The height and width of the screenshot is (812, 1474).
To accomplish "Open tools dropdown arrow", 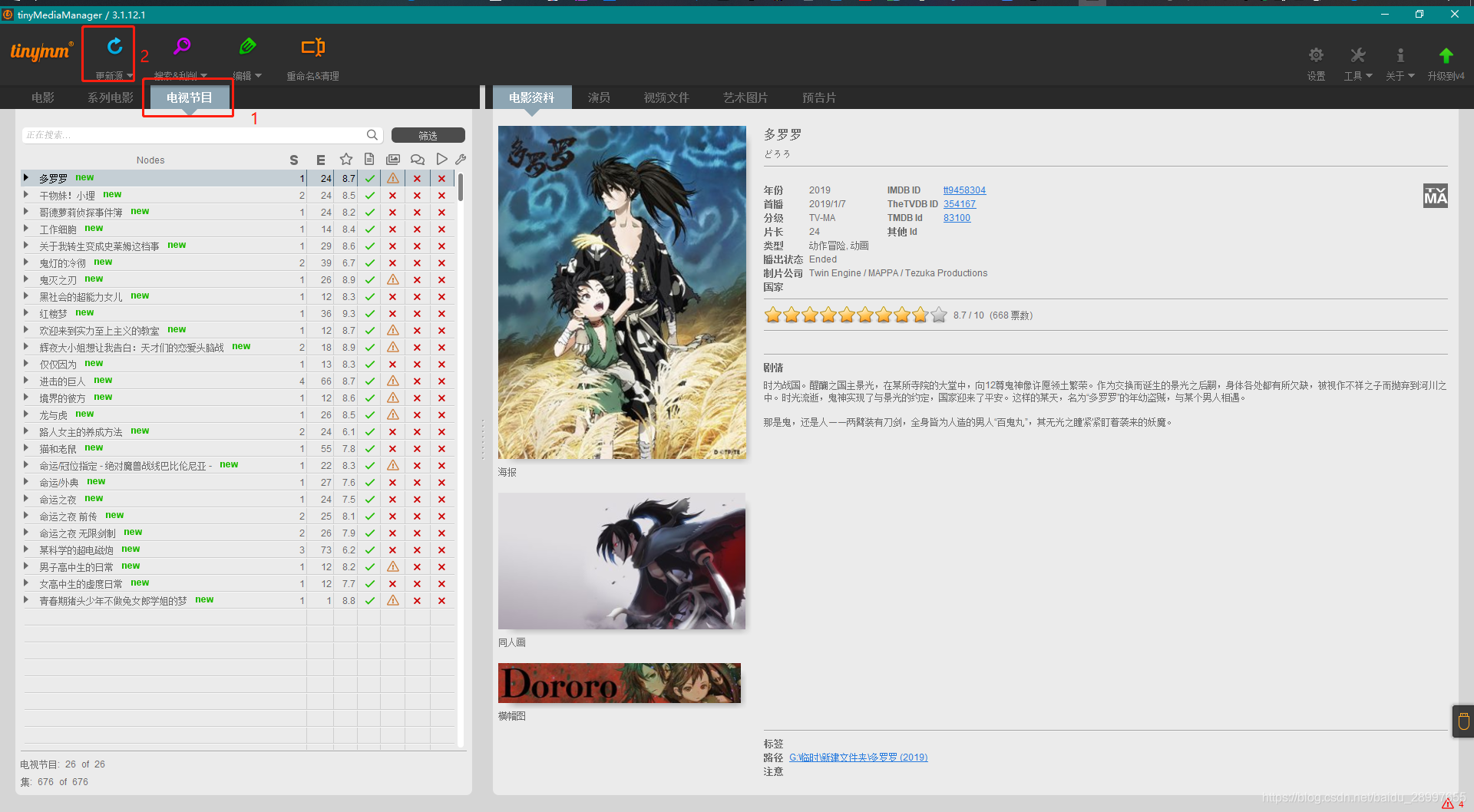I will [1369, 75].
